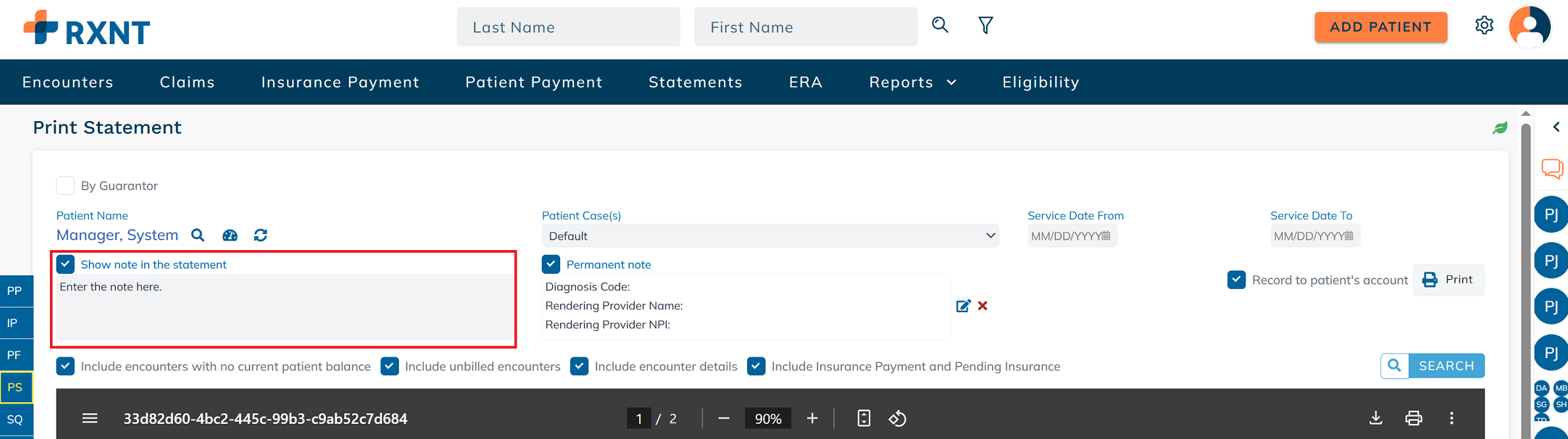Uncheck Include unbilled encounters
Screen dimensions: 1568x439
390,367
